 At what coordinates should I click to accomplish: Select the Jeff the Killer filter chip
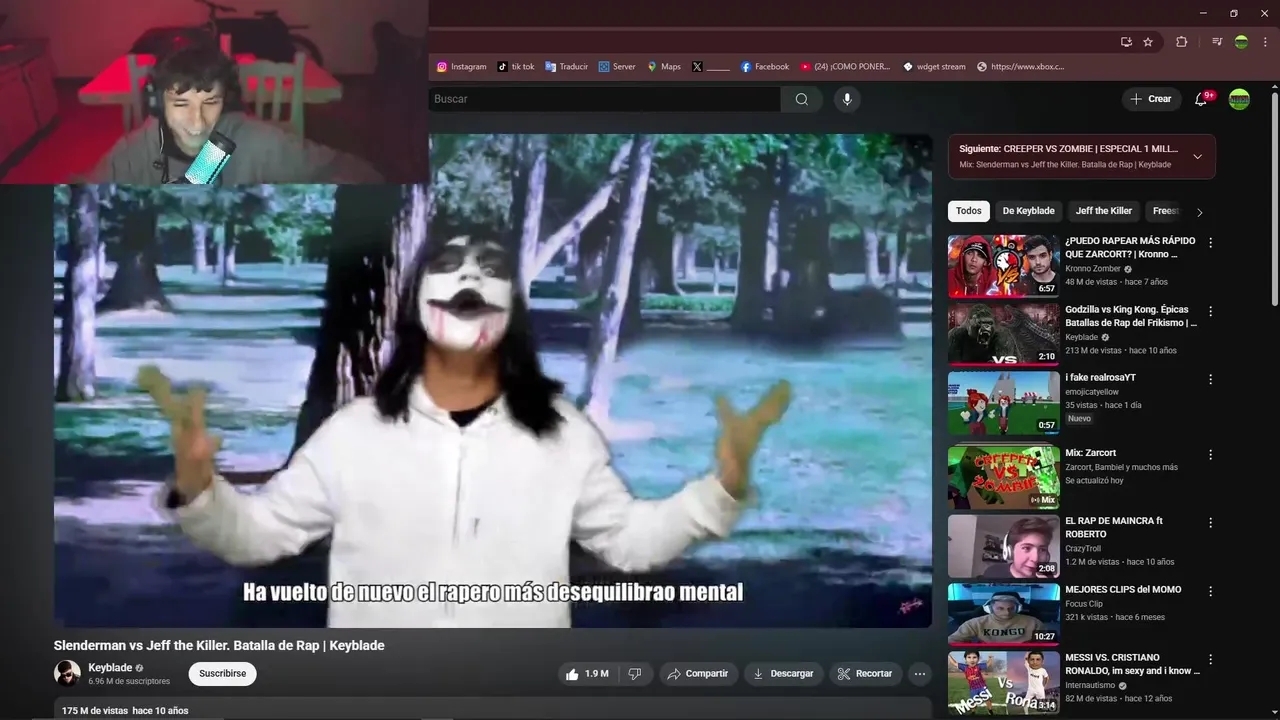pyautogui.click(x=1104, y=211)
